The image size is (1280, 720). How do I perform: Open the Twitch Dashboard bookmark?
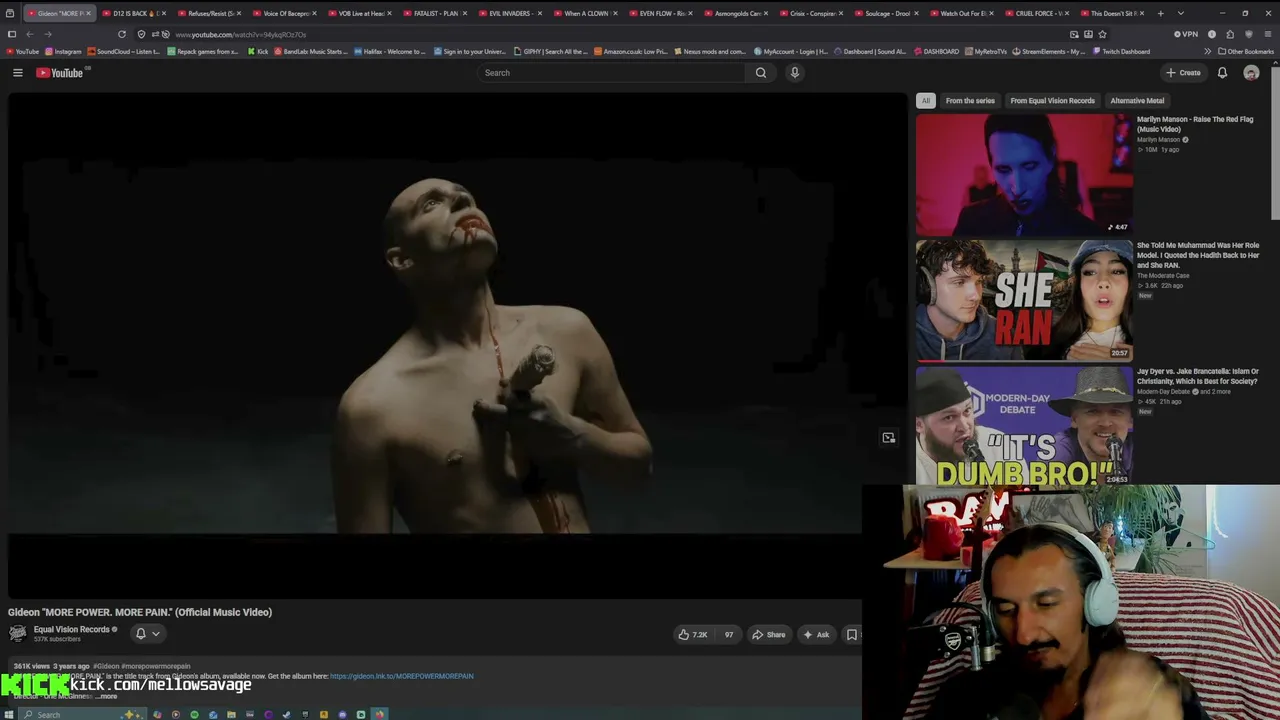tap(1122, 51)
